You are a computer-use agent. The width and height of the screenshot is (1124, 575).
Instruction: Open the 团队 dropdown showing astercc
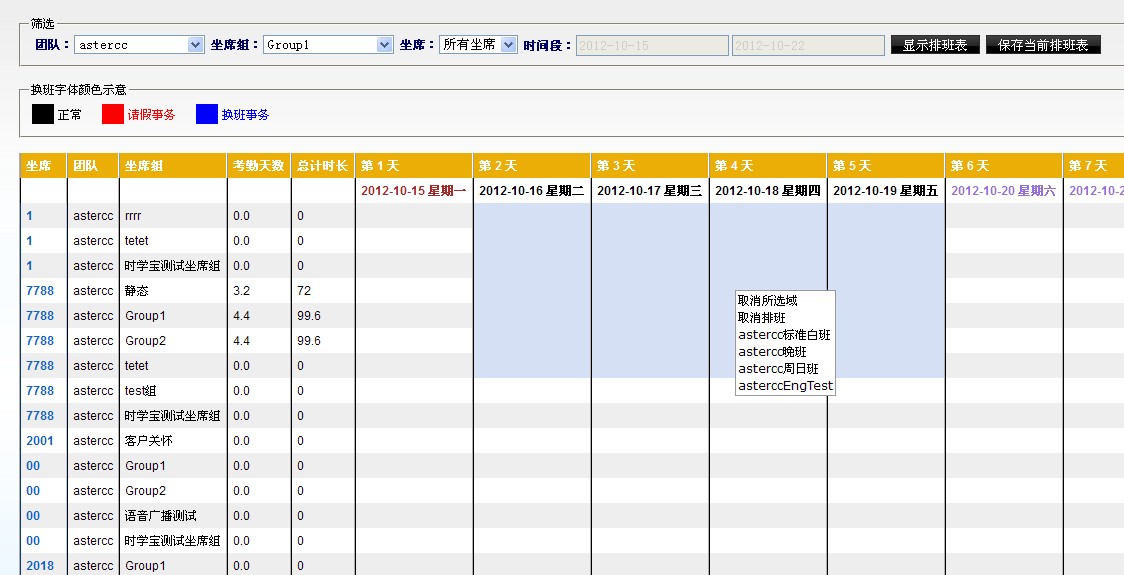(x=139, y=45)
